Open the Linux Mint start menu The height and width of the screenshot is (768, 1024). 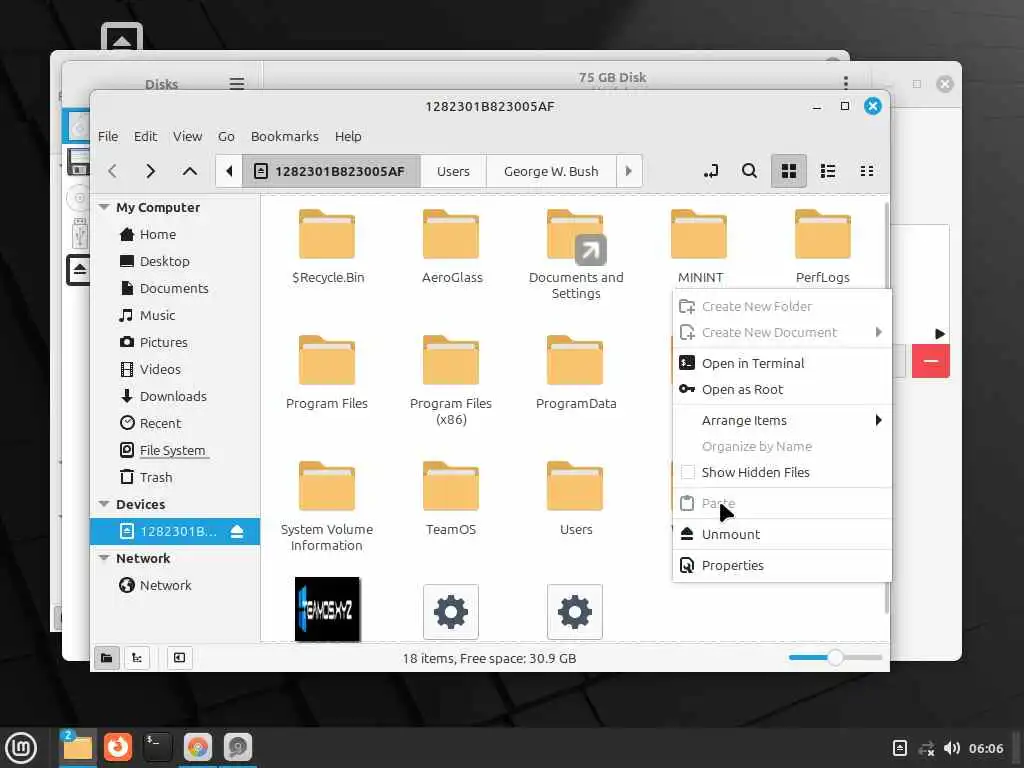21,748
